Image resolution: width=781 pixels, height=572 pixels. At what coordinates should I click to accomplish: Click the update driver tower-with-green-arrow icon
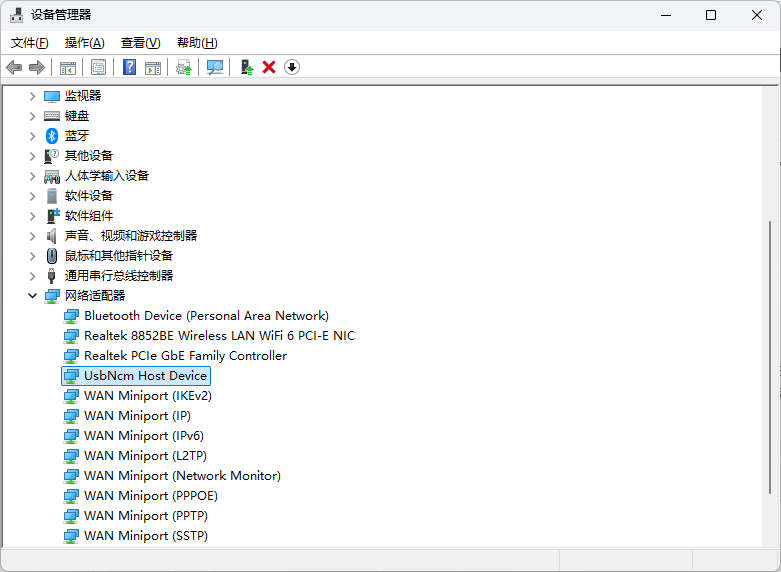pyautogui.click(x=247, y=67)
